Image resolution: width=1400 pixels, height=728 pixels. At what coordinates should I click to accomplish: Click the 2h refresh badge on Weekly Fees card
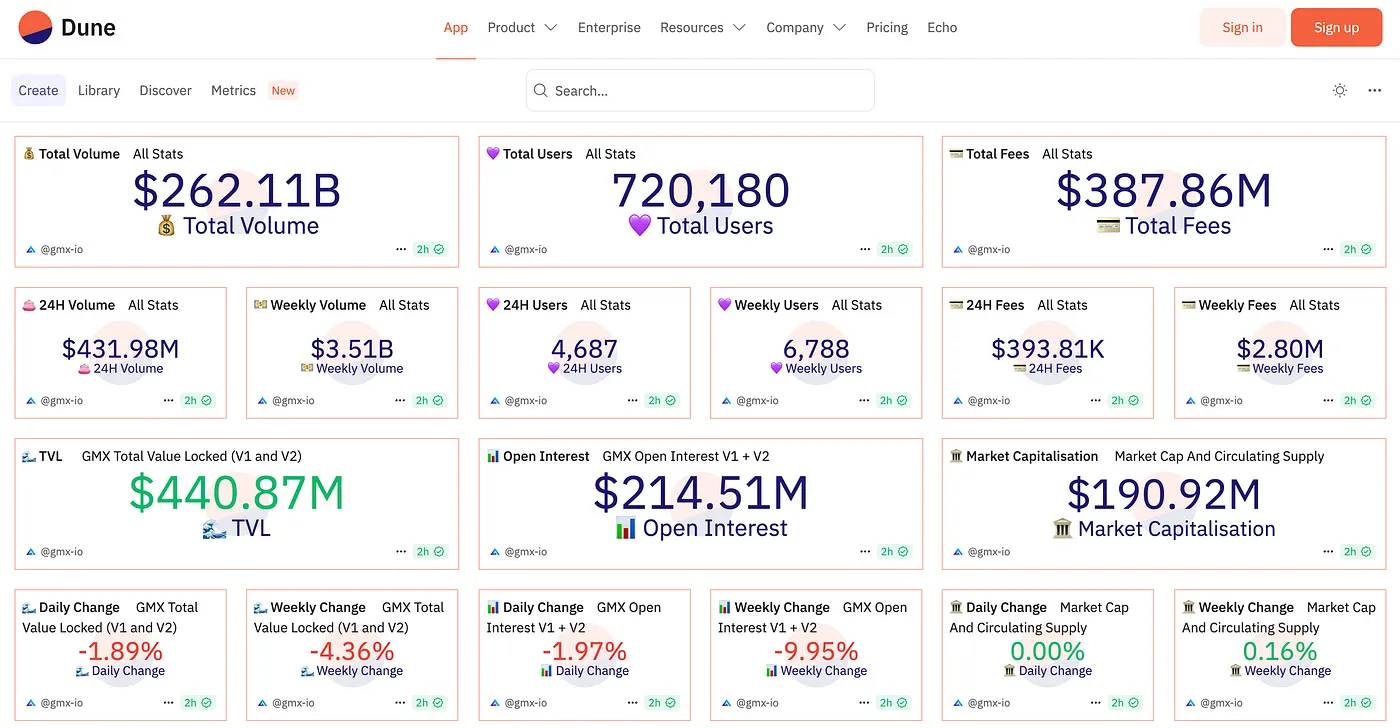[1357, 400]
